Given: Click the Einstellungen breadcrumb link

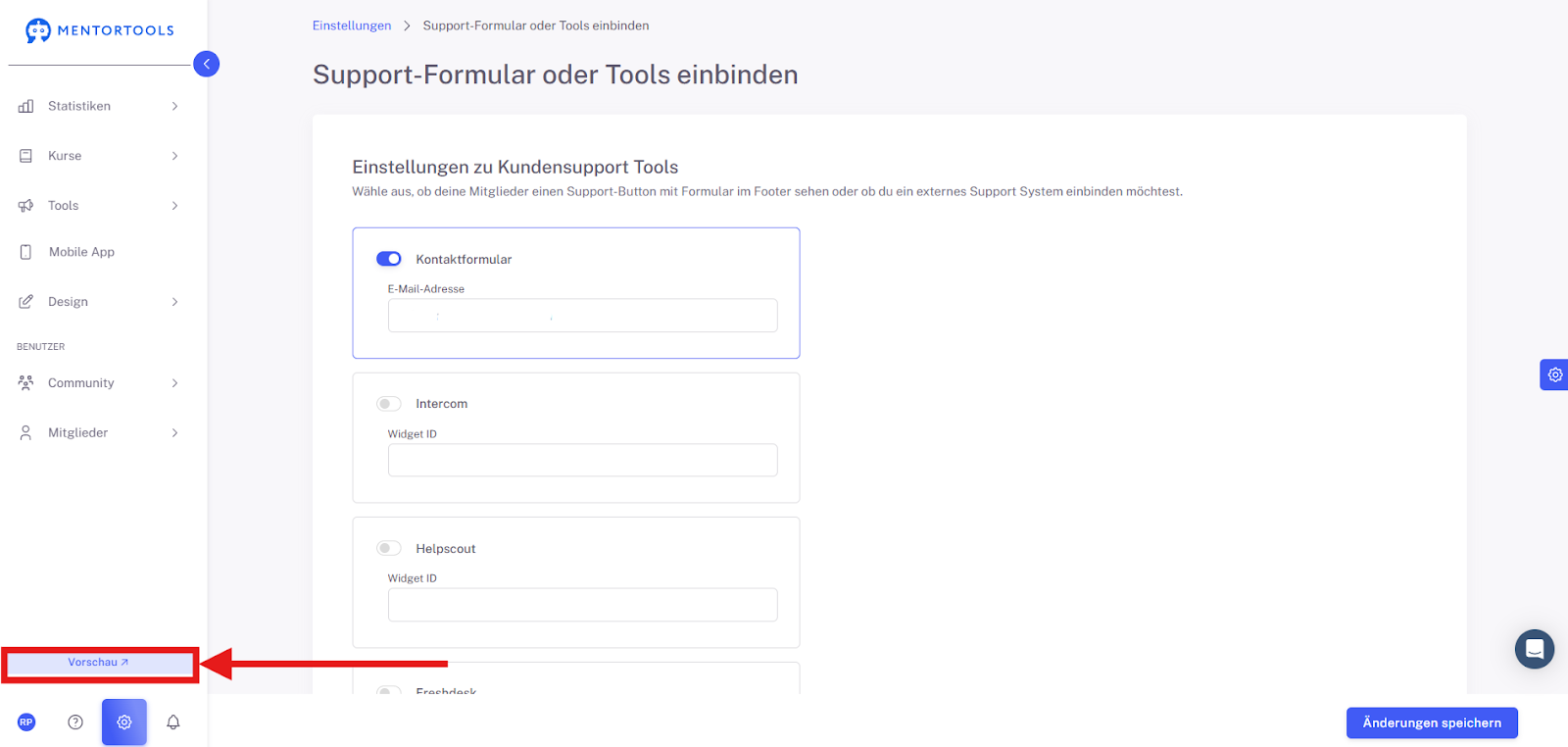Looking at the screenshot, I should [x=352, y=25].
